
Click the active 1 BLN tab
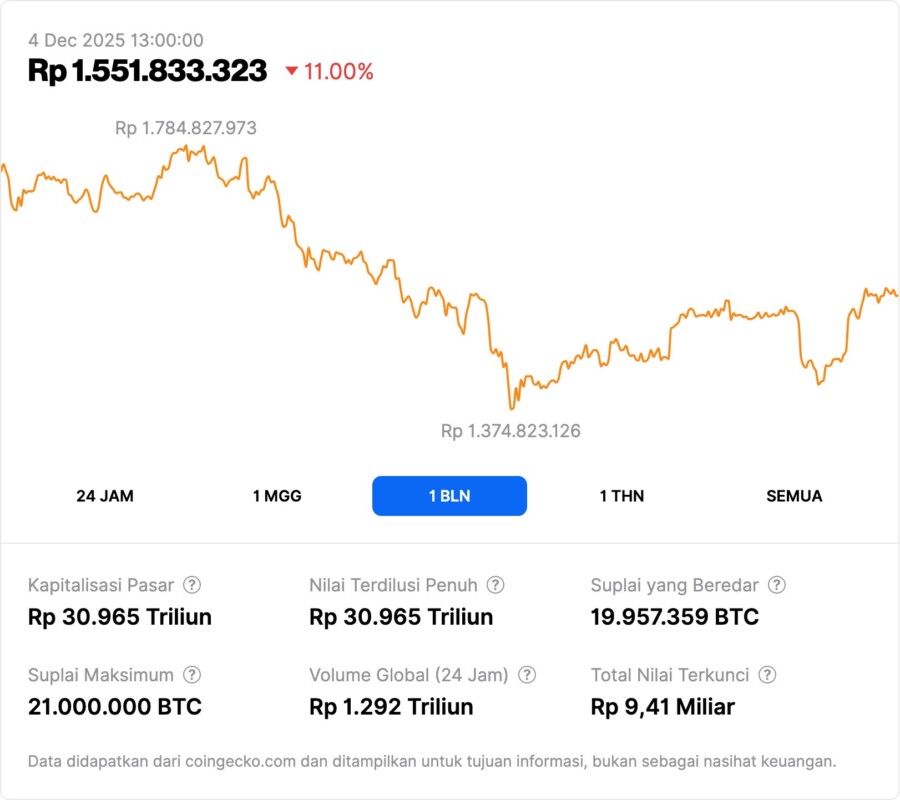(449, 495)
